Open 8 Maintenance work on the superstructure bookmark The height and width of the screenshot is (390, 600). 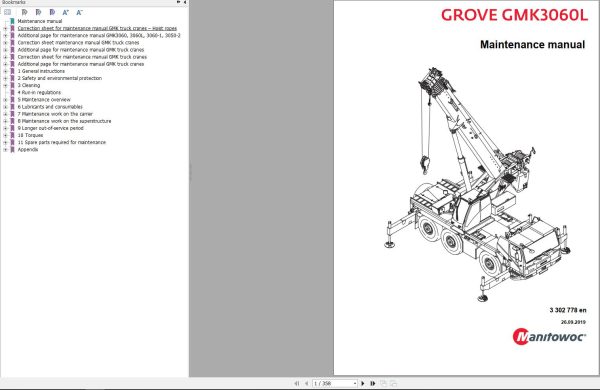[64, 121]
